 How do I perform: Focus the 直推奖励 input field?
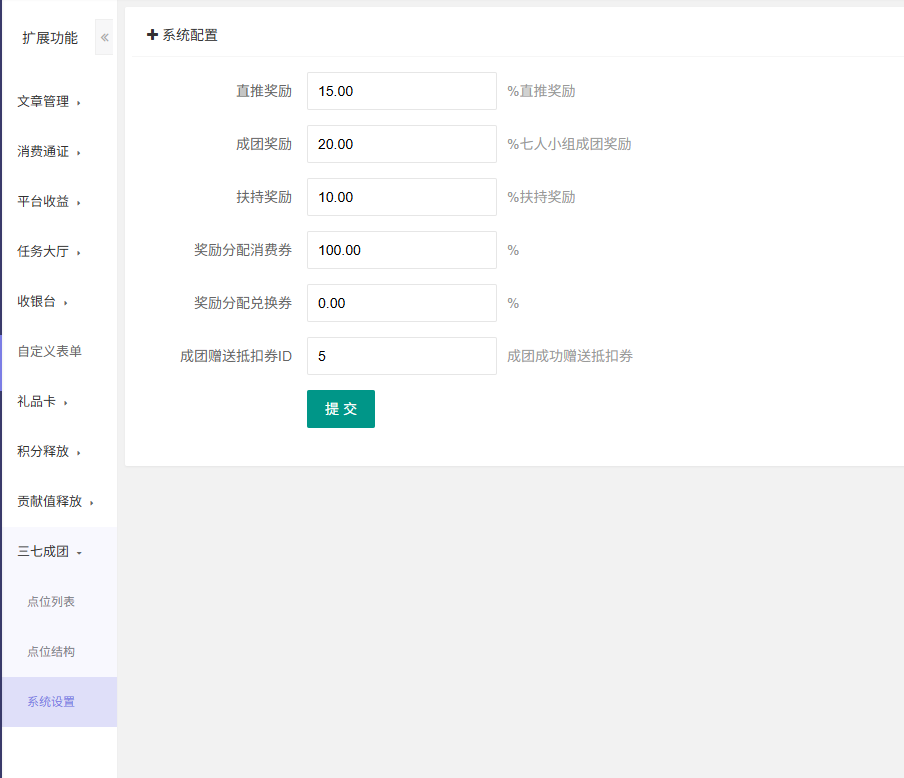click(x=401, y=91)
